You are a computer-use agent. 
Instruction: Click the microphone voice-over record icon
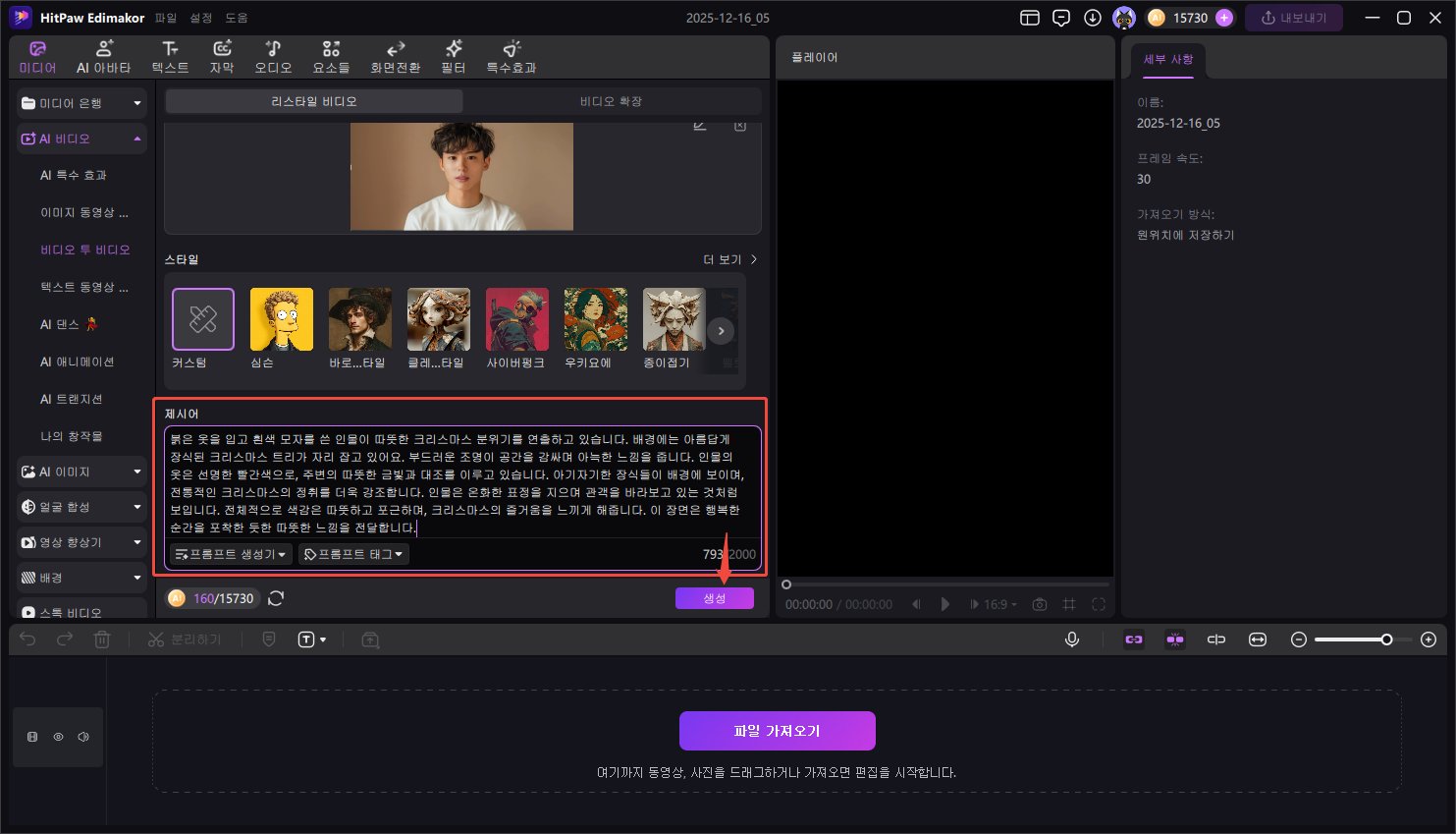1072,639
